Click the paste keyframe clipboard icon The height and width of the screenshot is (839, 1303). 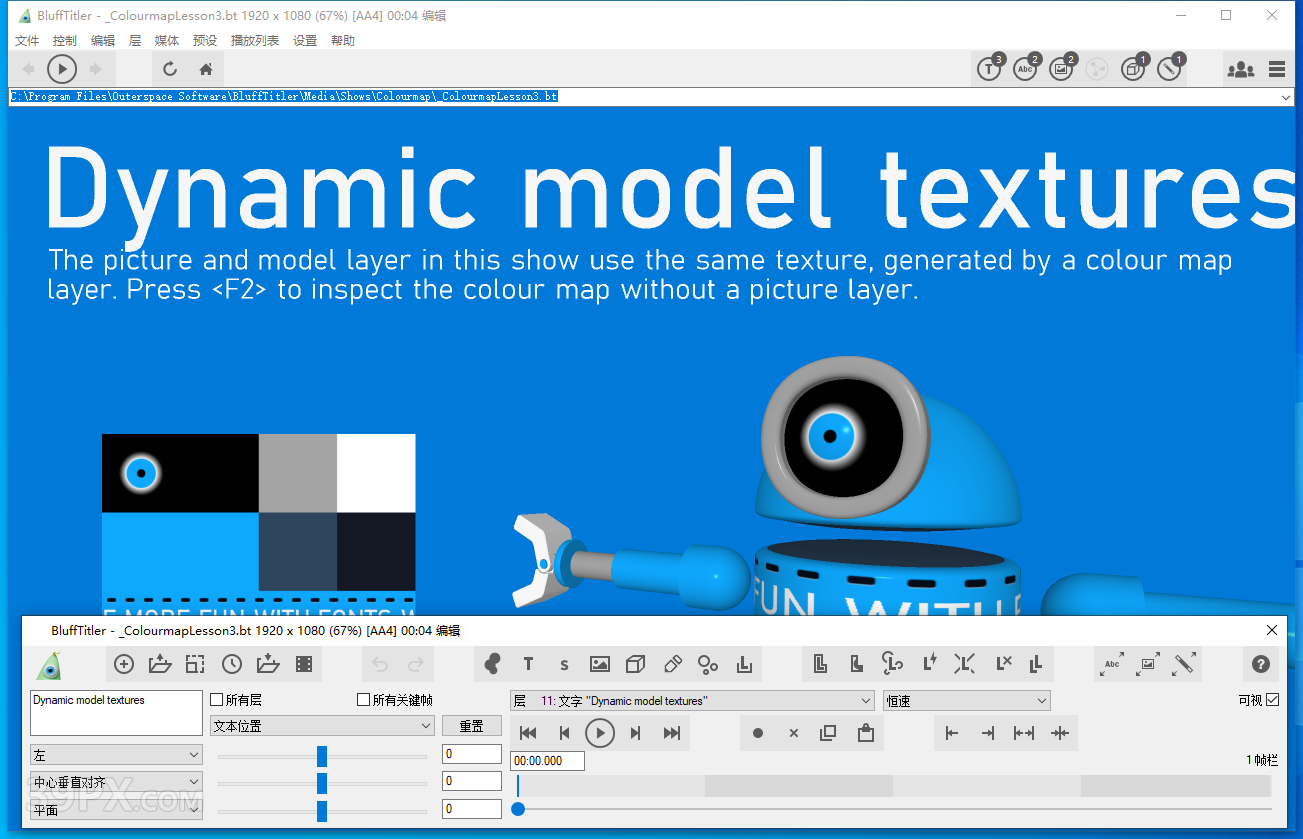[x=866, y=733]
